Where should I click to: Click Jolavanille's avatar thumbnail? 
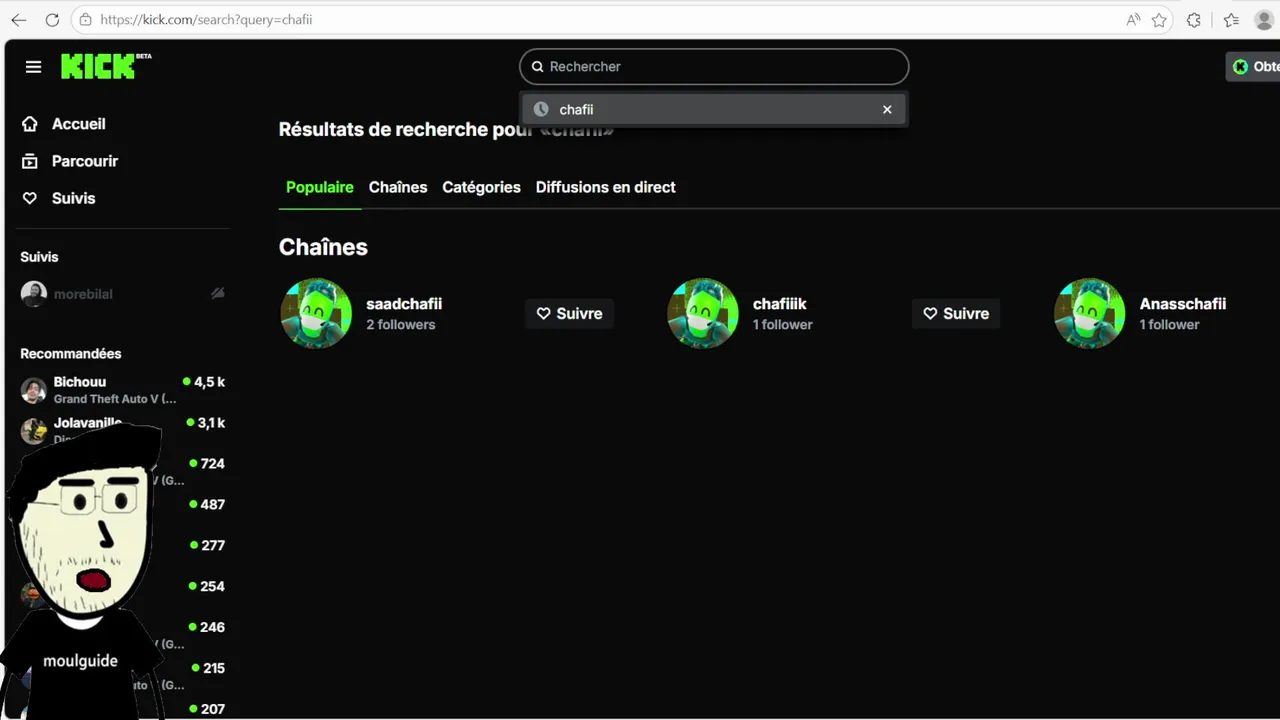(x=34, y=430)
